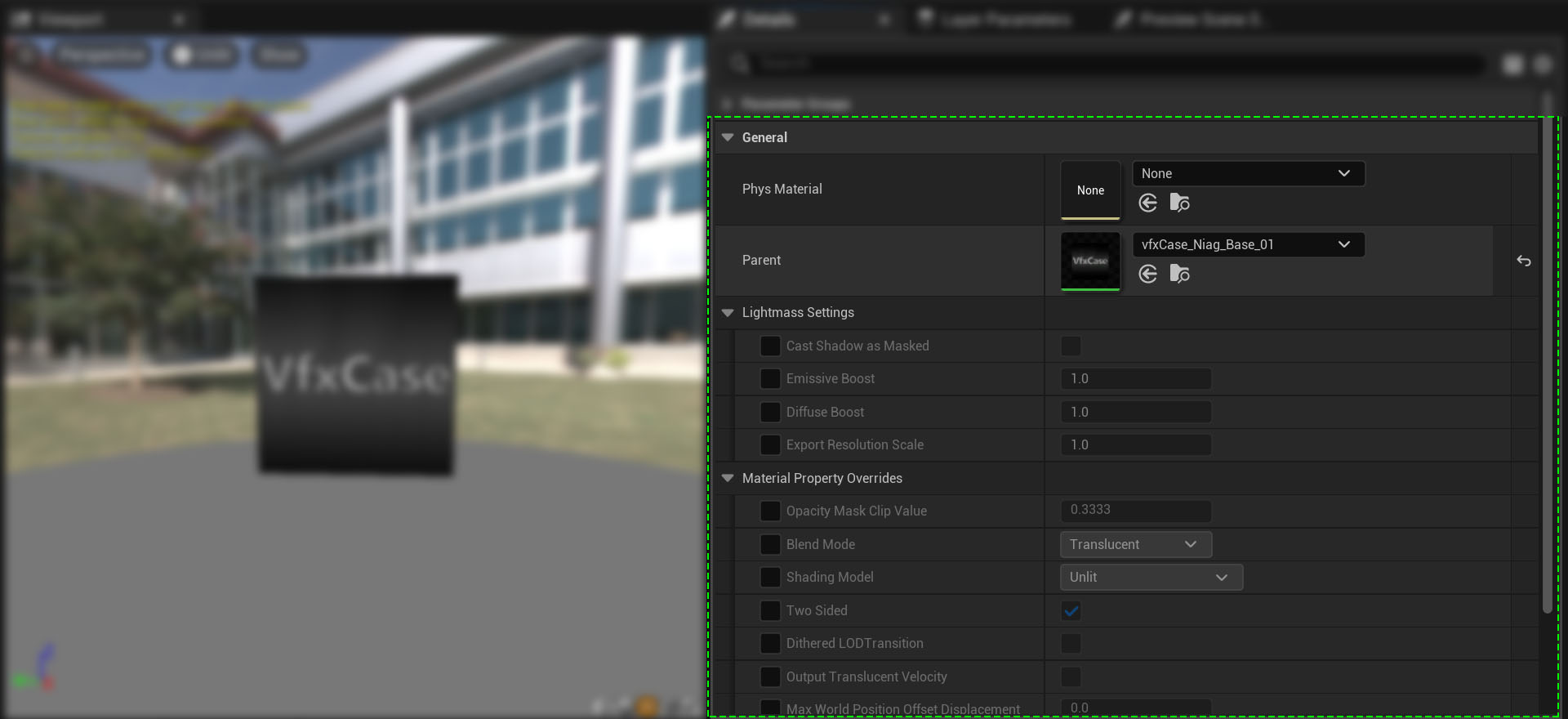Click the "Phys Material" property label
The image size is (1568, 719).
pyautogui.click(x=782, y=189)
